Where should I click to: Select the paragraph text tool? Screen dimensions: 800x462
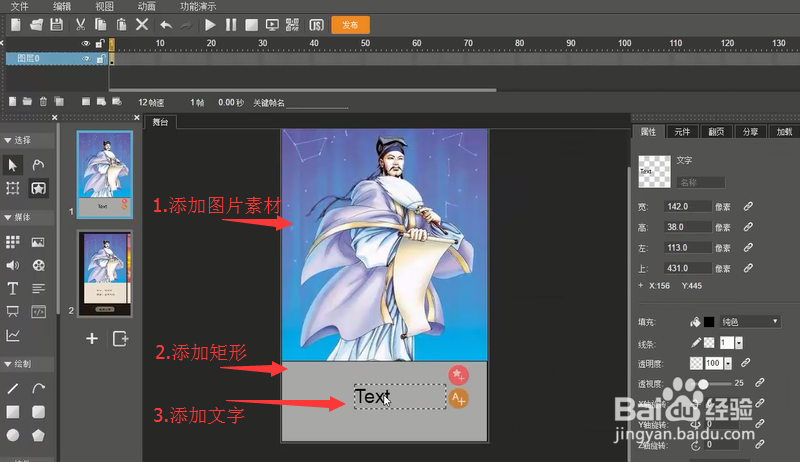click(38, 289)
